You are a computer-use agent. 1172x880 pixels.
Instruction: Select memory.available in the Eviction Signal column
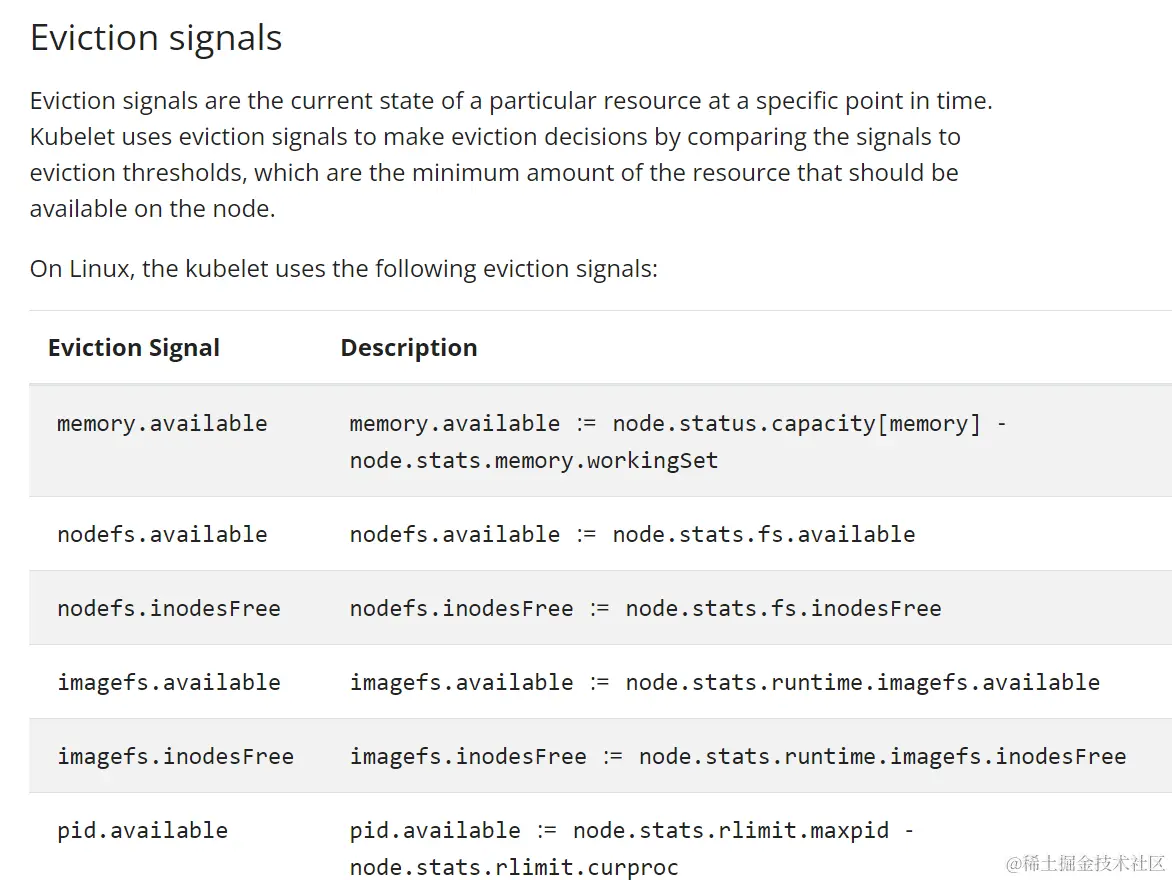(x=162, y=423)
